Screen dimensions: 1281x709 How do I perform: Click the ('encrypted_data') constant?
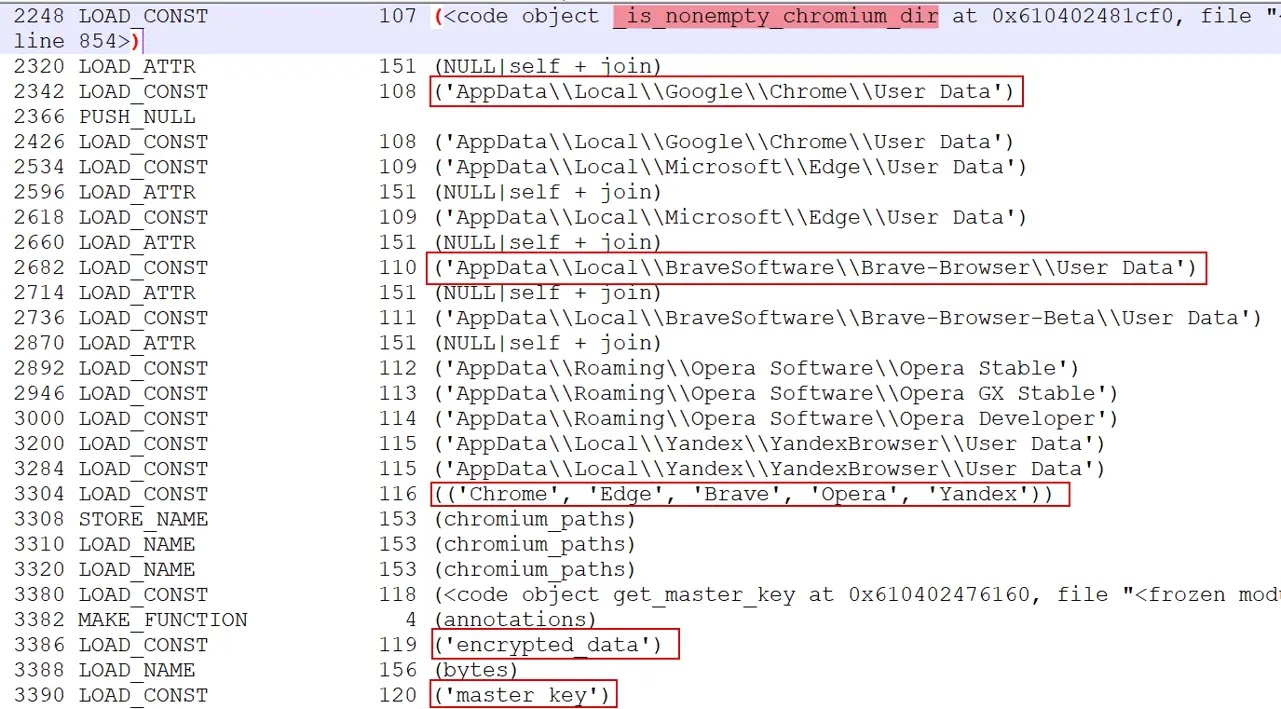click(548, 645)
